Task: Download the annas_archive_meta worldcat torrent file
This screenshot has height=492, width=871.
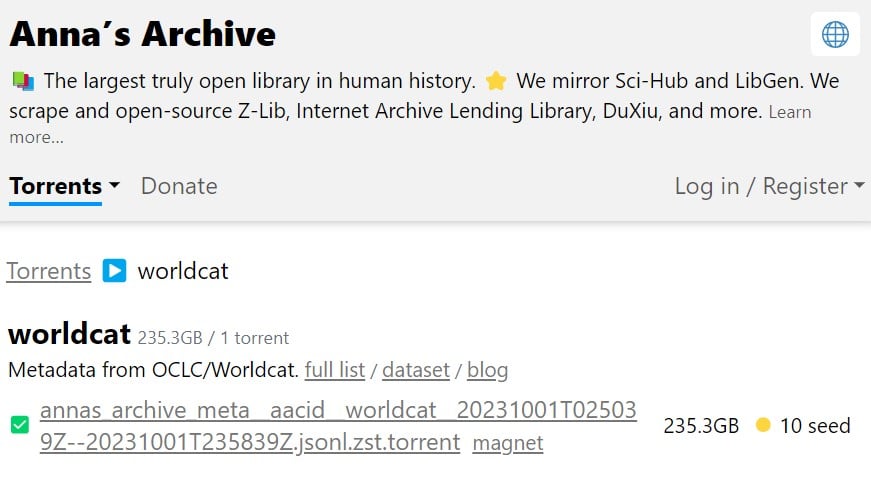Action: click(338, 426)
